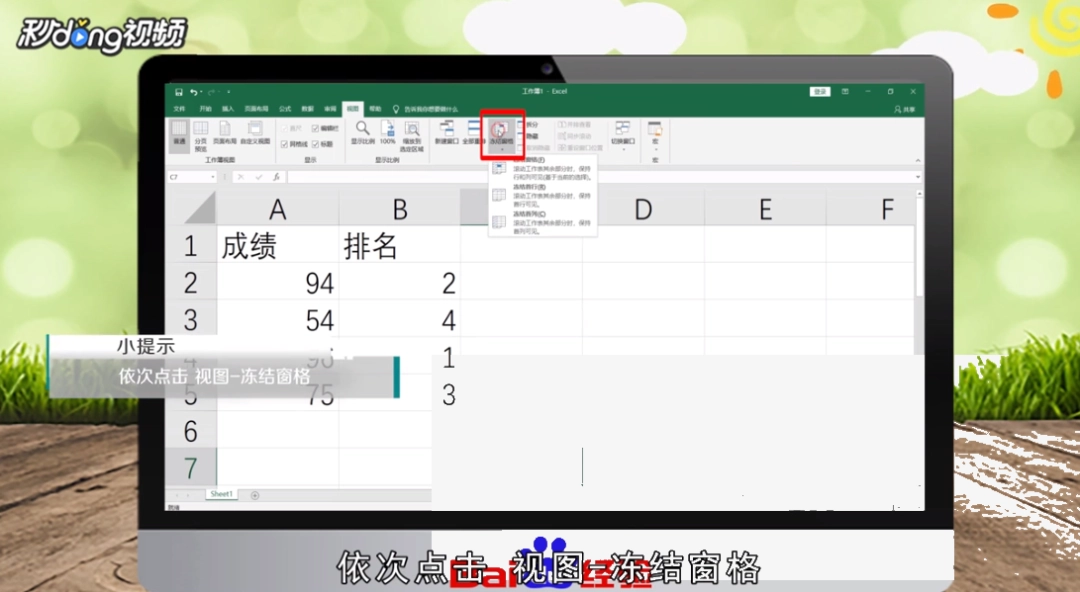Select column D header

coord(643,208)
